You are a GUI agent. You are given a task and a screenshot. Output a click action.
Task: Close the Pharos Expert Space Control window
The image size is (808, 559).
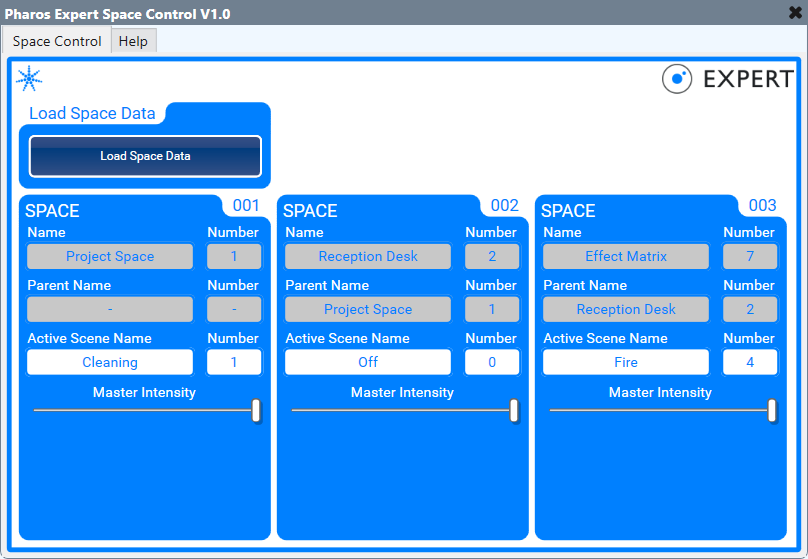point(796,12)
